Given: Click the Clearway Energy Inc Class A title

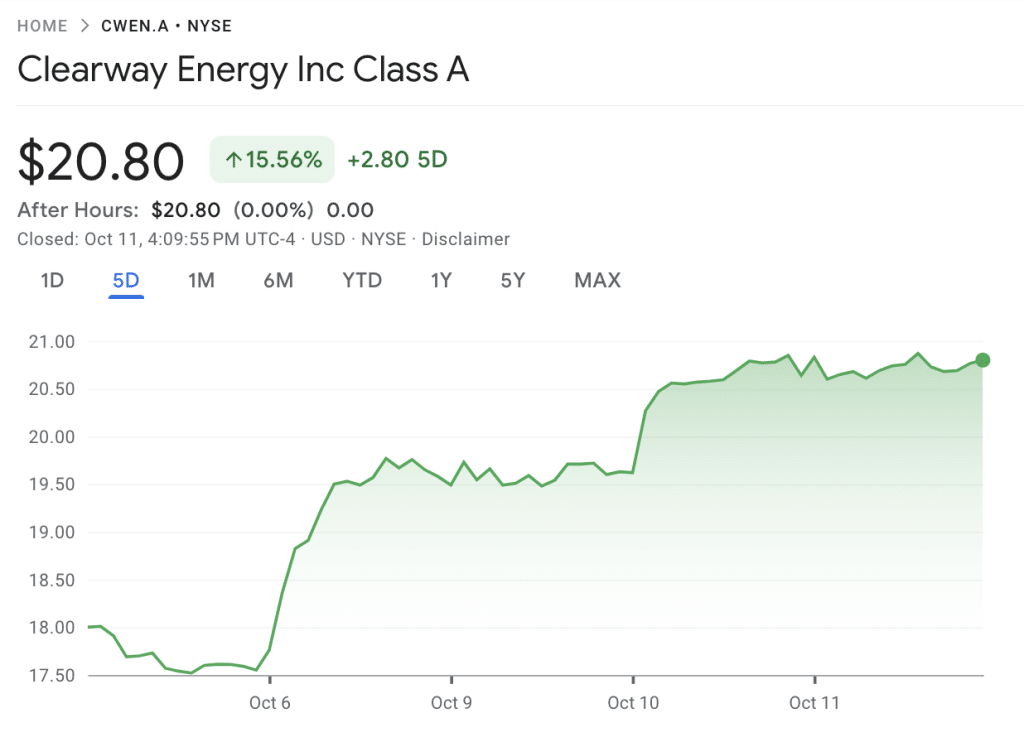Looking at the screenshot, I should [243, 69].
